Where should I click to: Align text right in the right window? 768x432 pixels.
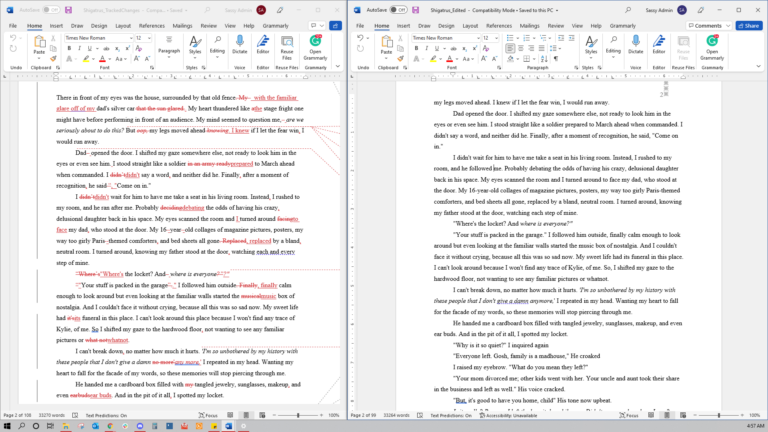pos(531,48)
